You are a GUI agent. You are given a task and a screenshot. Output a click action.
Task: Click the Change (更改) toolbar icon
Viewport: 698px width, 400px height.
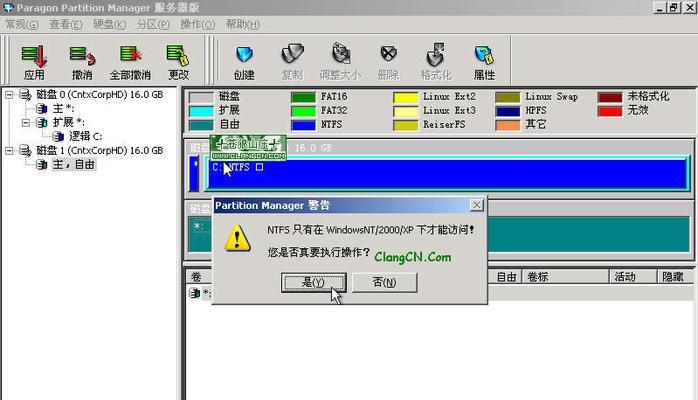click(178, 55)
